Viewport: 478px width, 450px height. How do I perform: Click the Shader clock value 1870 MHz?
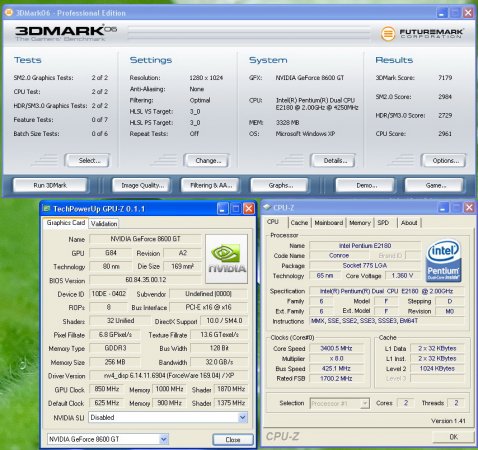click(231, 389)
